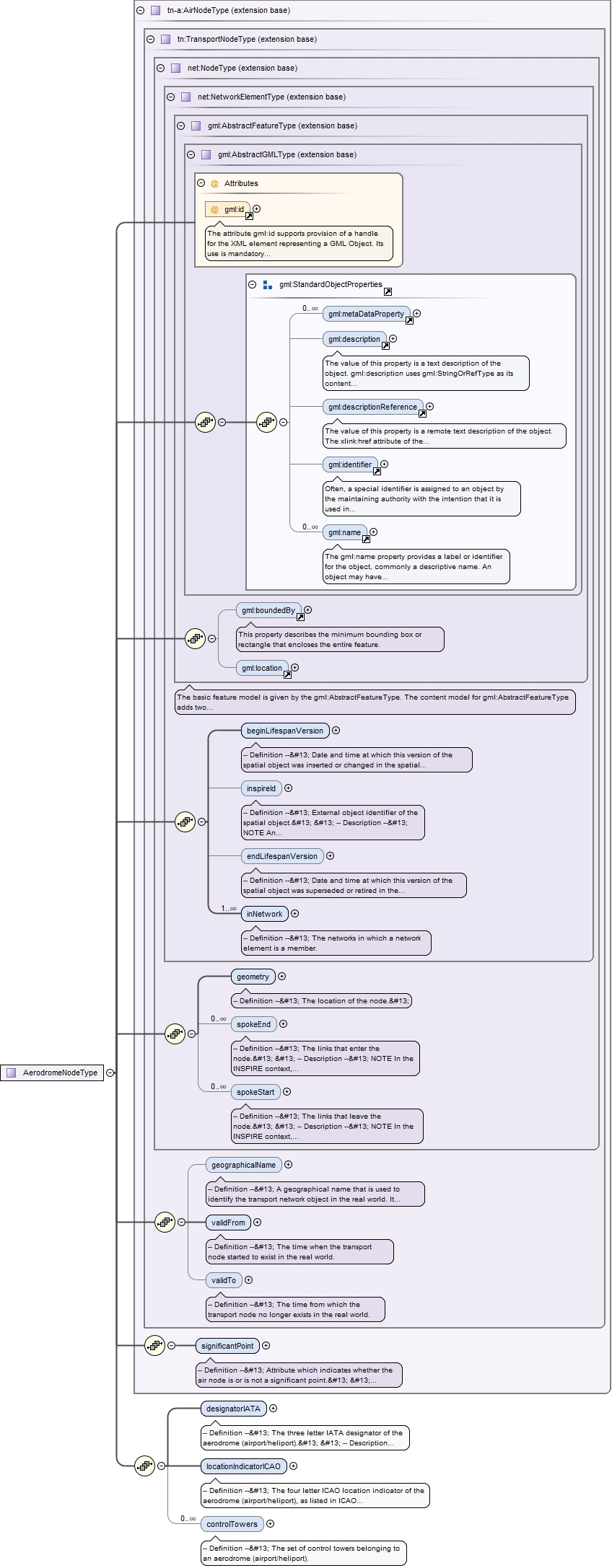Collapse the tn-a:AirNodeType extension base

click(x=140, y=10)
